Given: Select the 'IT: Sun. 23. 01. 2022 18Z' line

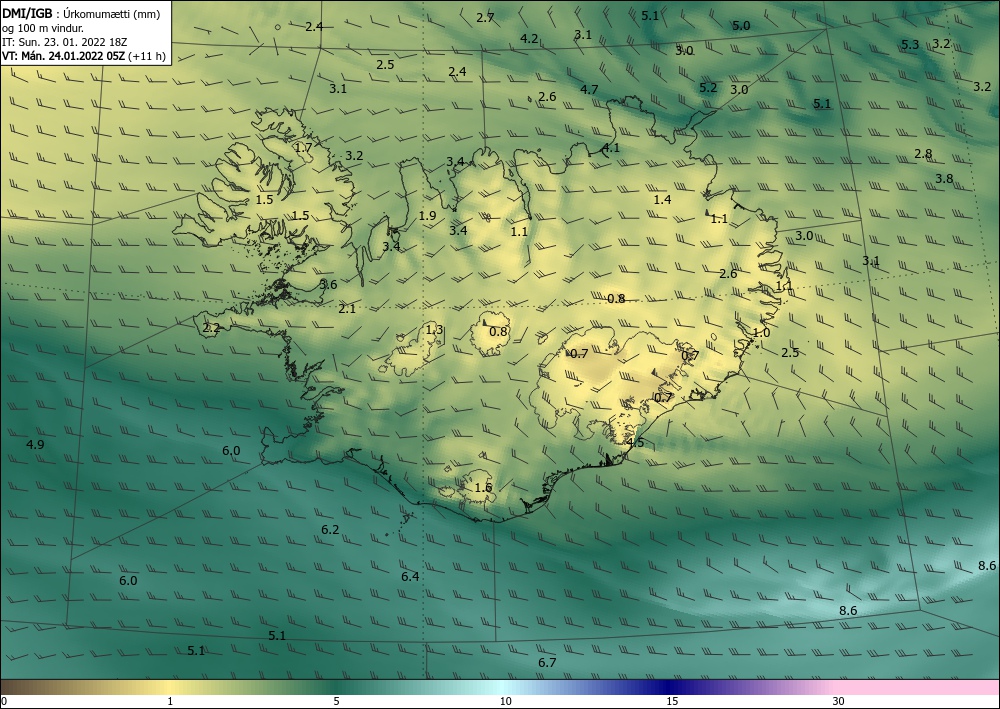Looking at the screenshot, I should 64,42.
